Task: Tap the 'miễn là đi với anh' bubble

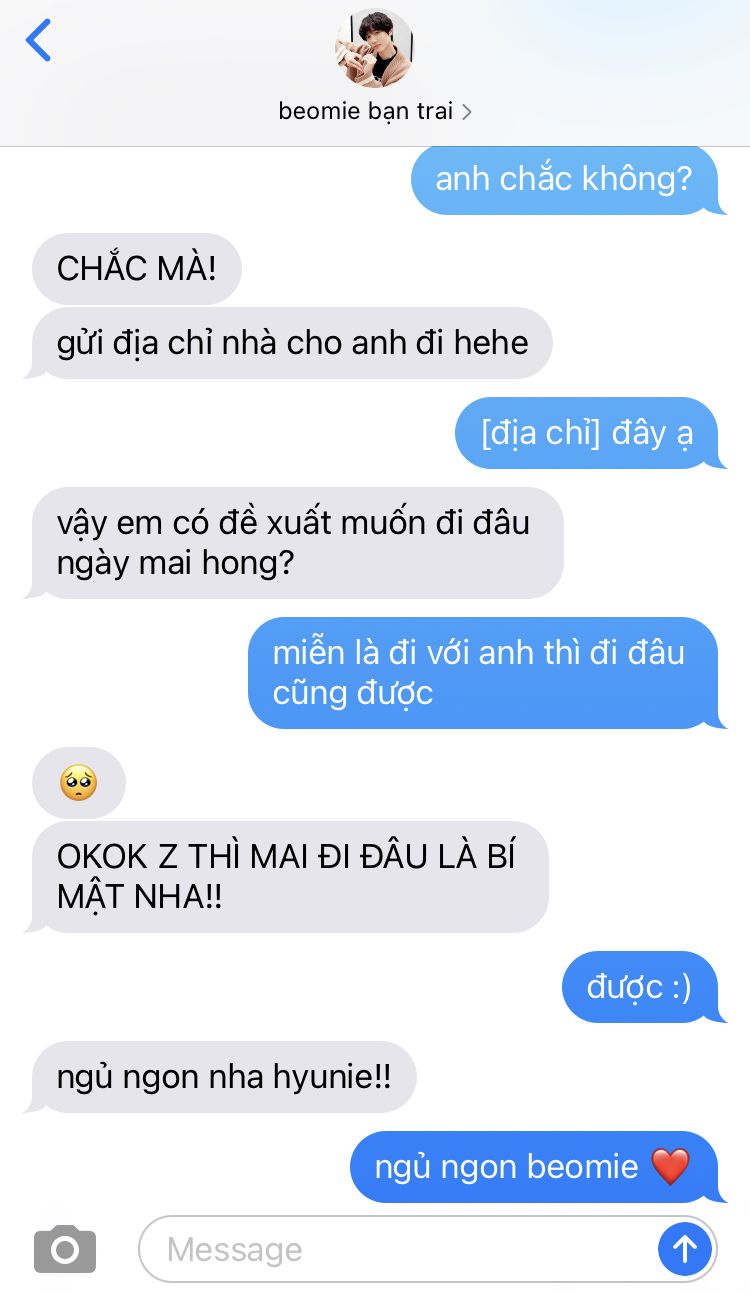Action: (483, 672)
